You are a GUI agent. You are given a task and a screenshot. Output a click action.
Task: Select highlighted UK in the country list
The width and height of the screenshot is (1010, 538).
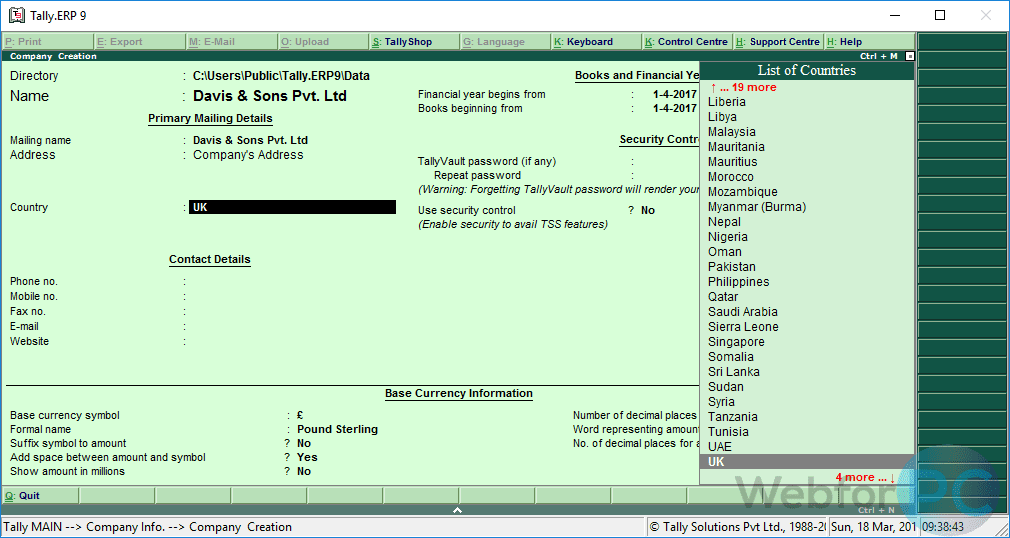[x=806, y=462]
